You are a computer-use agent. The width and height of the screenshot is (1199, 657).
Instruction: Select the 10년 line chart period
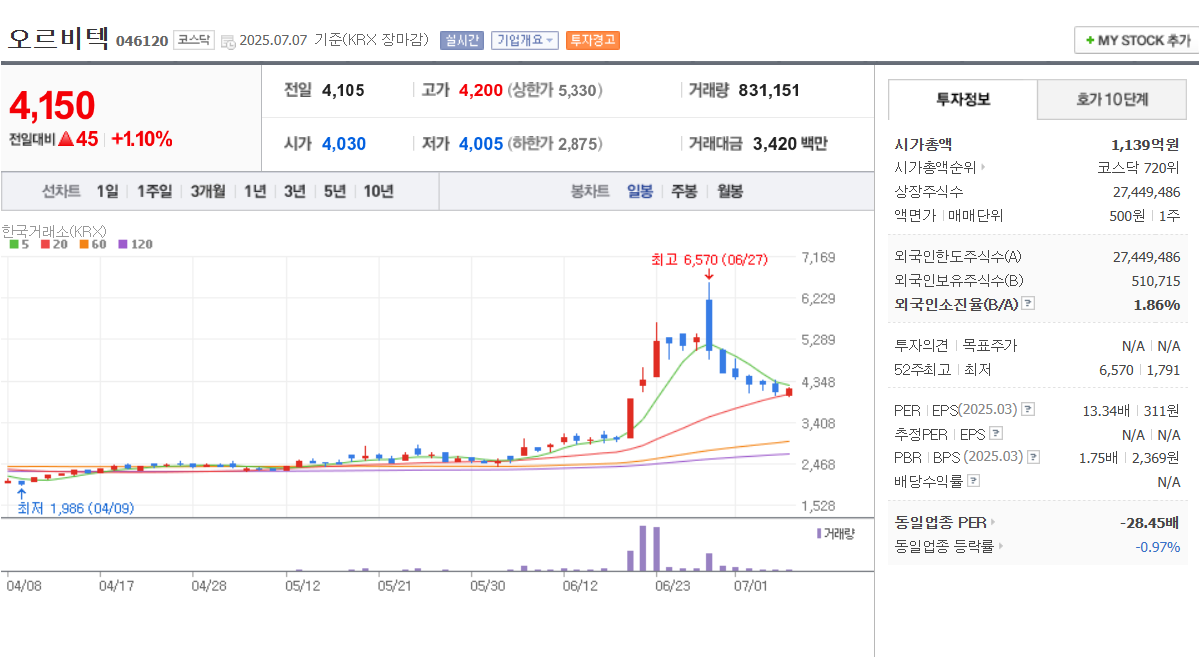click(x=379, y=191)
